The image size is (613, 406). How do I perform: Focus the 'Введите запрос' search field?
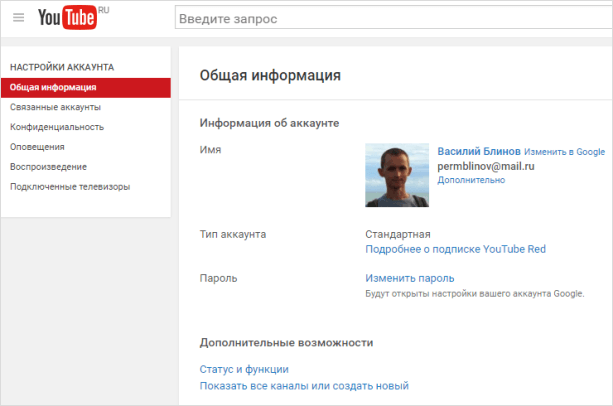click(x=394, y=18)
